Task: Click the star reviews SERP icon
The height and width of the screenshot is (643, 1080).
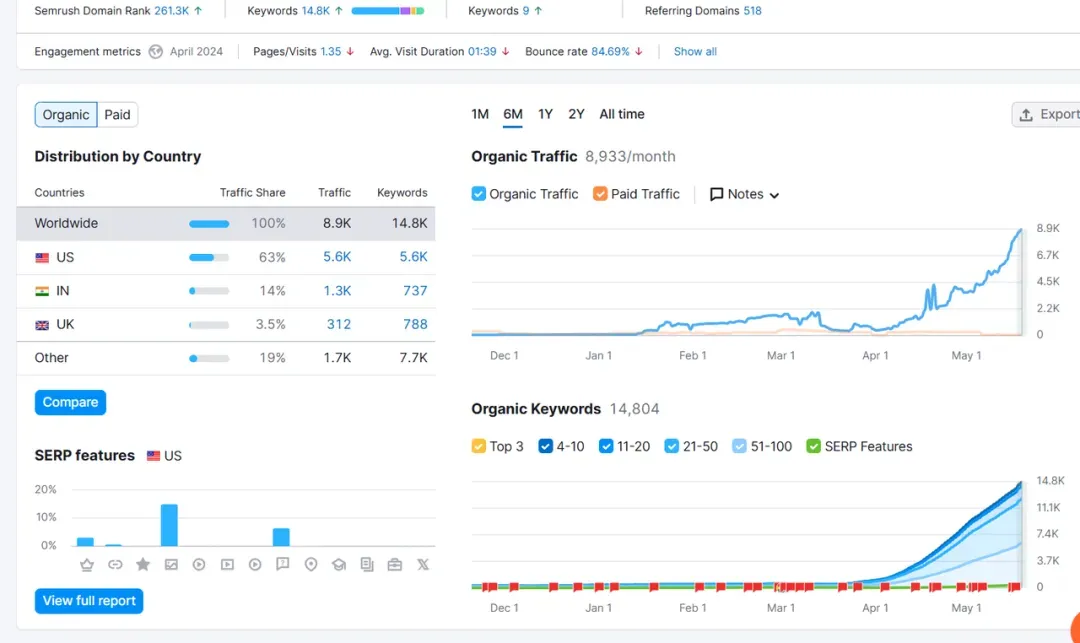Action: click(143, 565)
